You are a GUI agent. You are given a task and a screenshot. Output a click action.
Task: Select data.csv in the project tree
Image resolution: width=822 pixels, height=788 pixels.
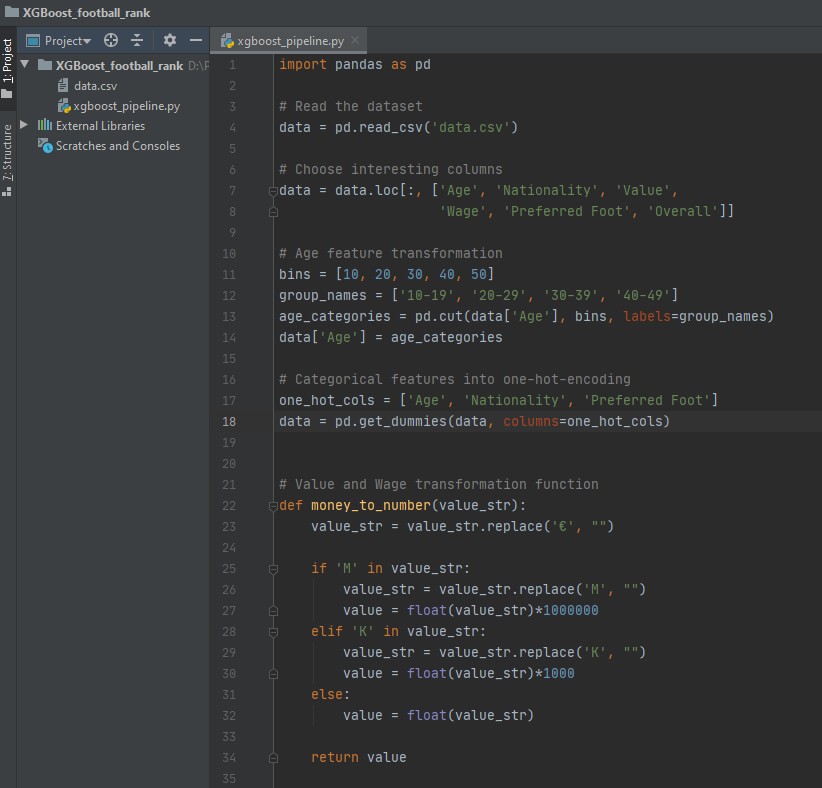(x=95, y=85)
